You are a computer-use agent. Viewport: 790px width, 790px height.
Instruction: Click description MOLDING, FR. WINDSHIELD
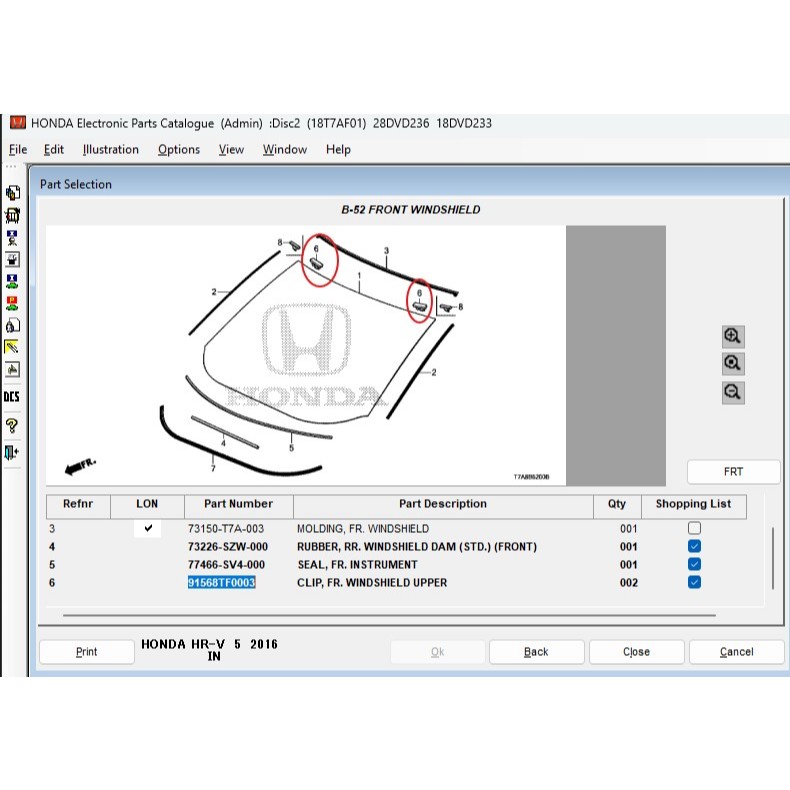tap(363, 529)
